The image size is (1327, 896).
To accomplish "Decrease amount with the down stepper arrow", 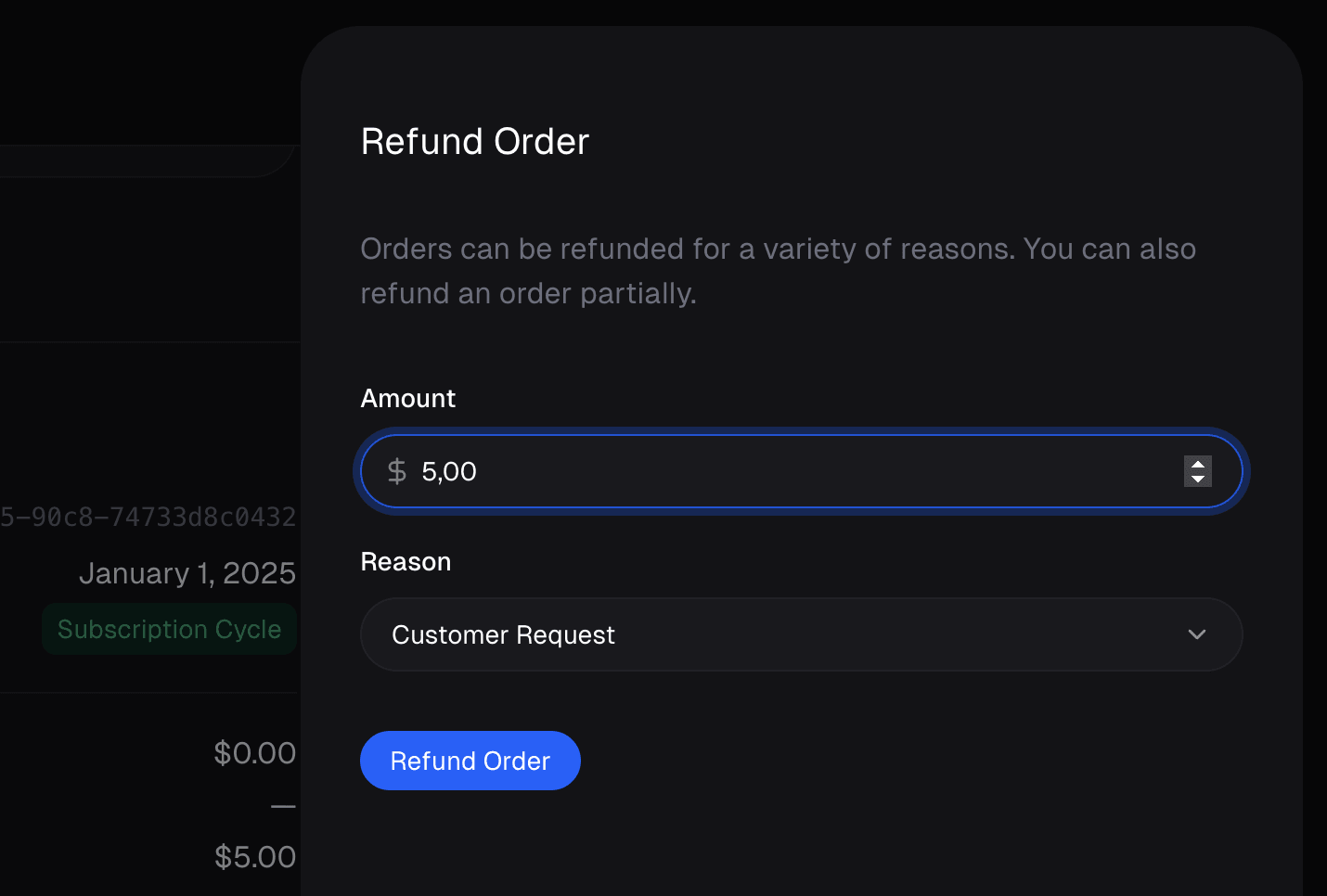I will tap(1198, 479).
